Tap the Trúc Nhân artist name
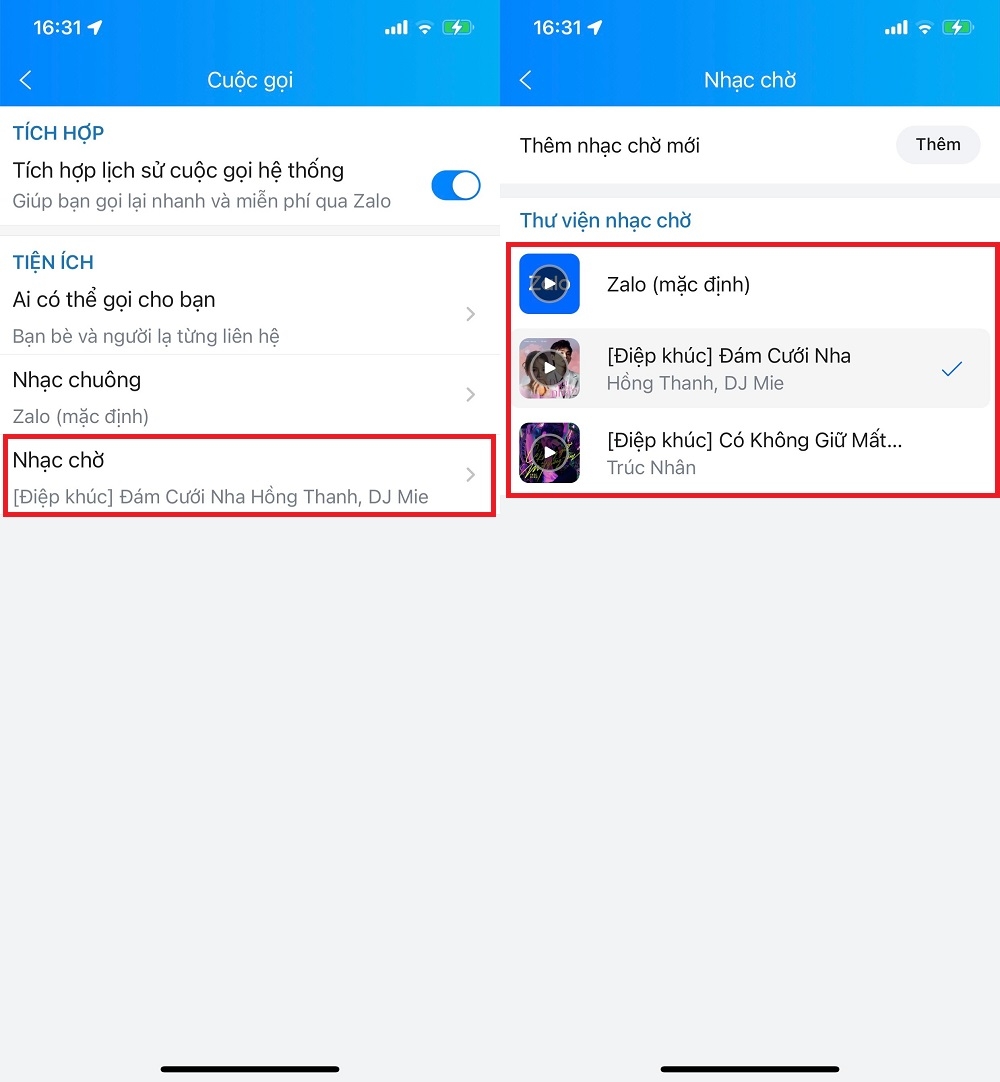The height and width of the screenshot is (1082, 1000). [x=651, y=467]
